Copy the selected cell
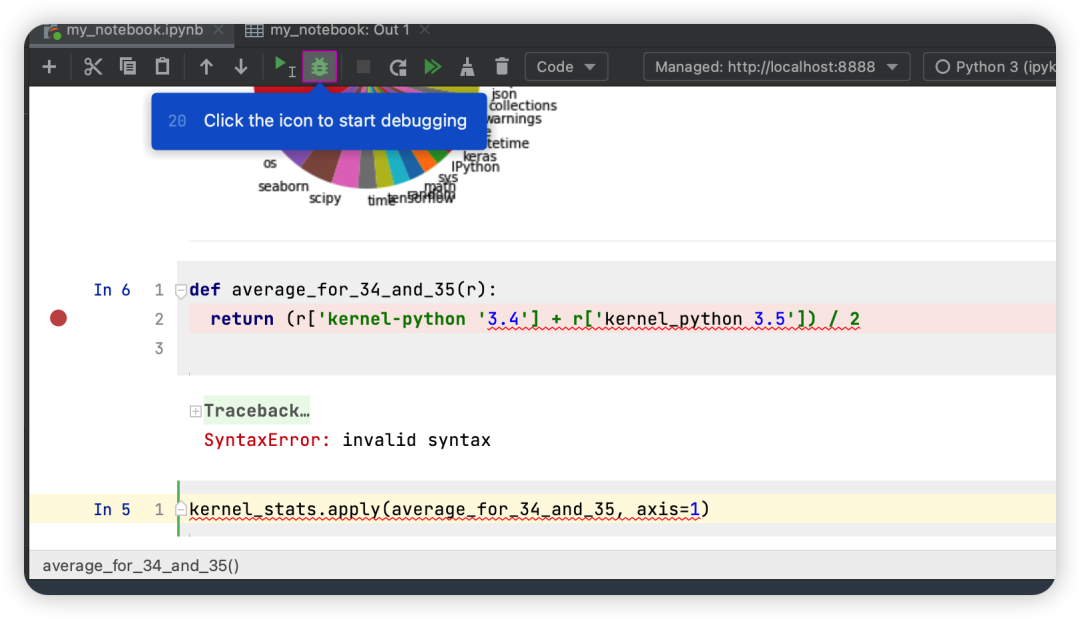The height and width of the screenshot is (619, 1080). coord(128,66)
